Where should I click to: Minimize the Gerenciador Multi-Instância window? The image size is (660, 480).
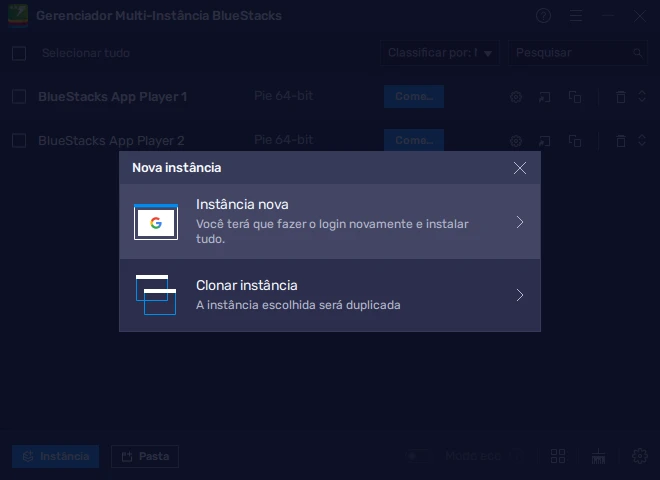[x=608, y=16]
